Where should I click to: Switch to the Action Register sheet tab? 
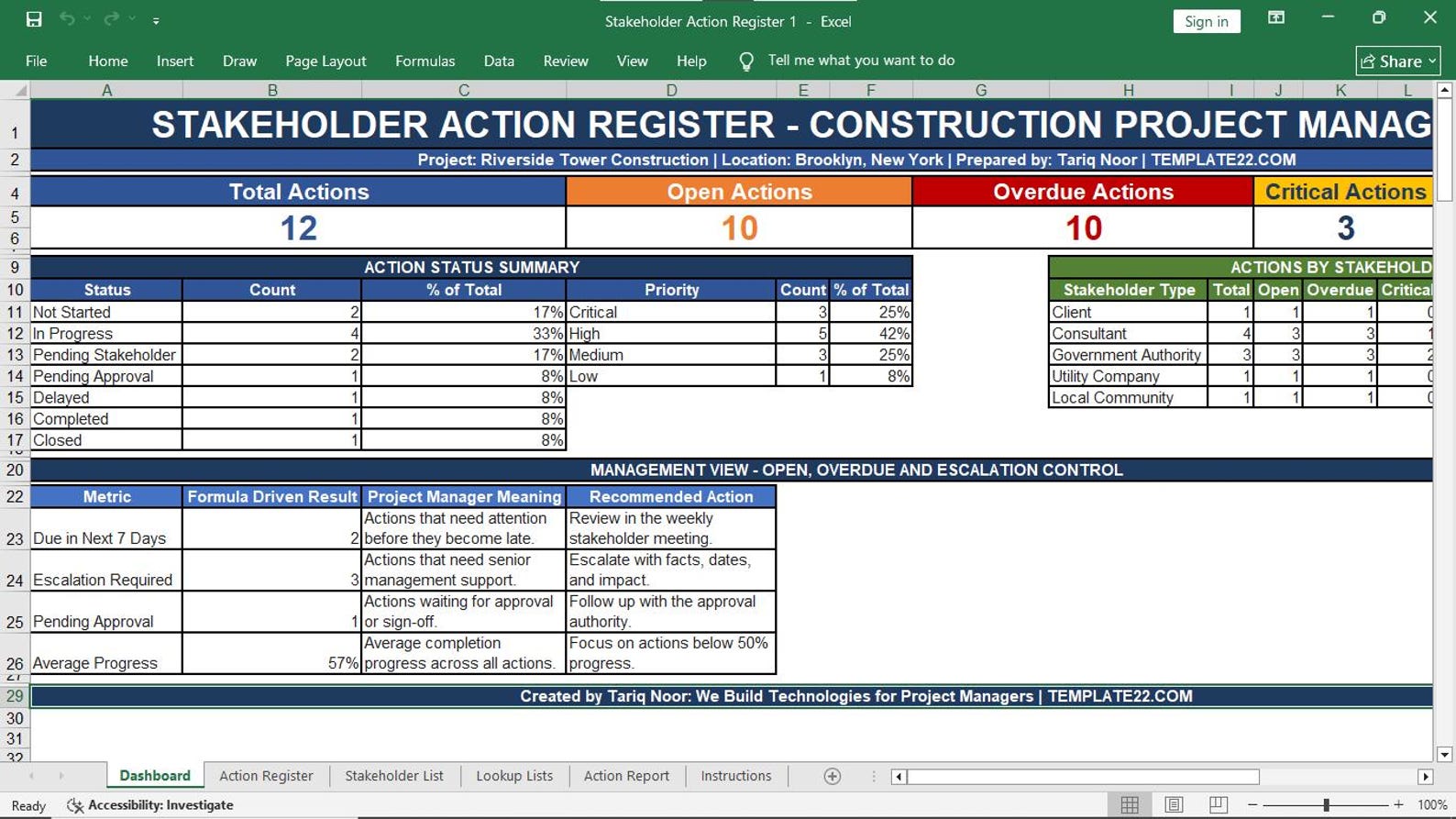pyautogui.click(x=266, y=776)
